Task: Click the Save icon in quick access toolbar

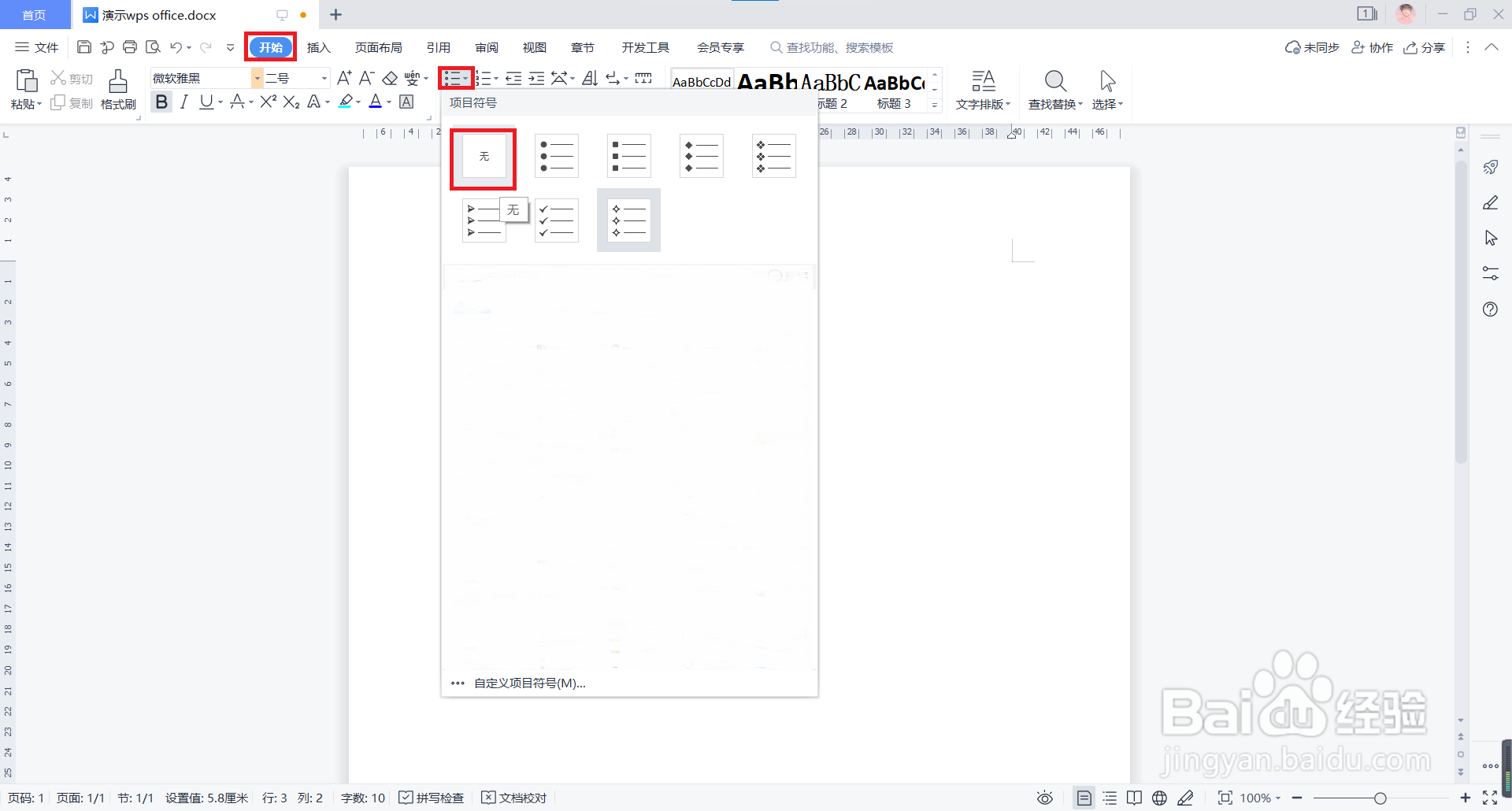Action: [83, 47]
